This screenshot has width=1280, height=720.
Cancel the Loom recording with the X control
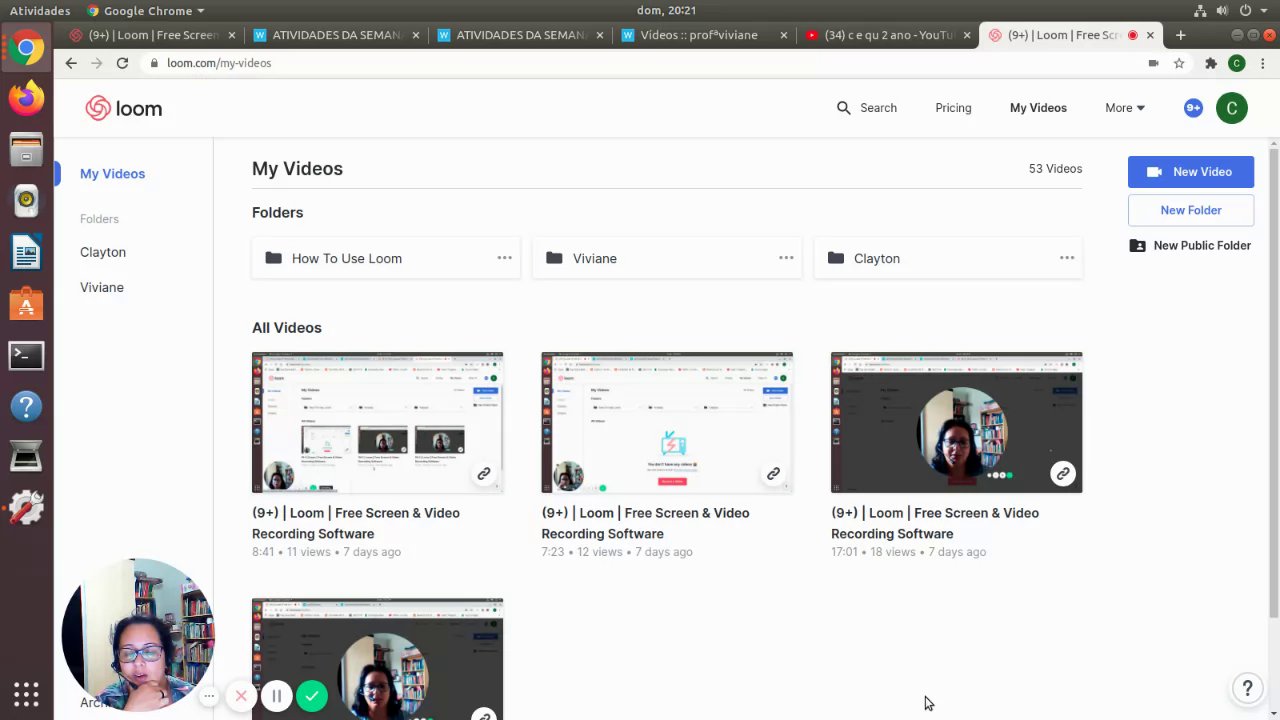point(241,695)
